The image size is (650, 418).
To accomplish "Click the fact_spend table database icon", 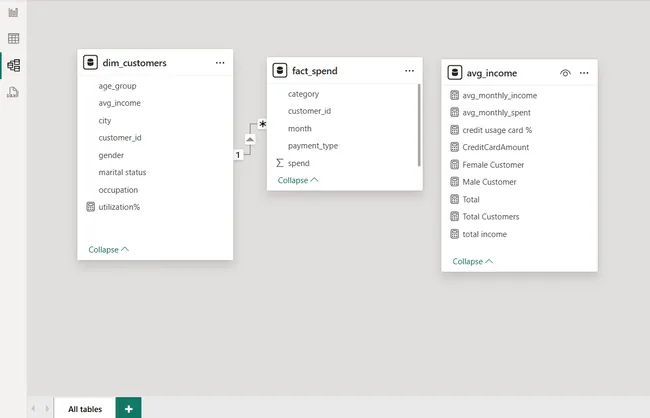I will click(x=280, y=70).
